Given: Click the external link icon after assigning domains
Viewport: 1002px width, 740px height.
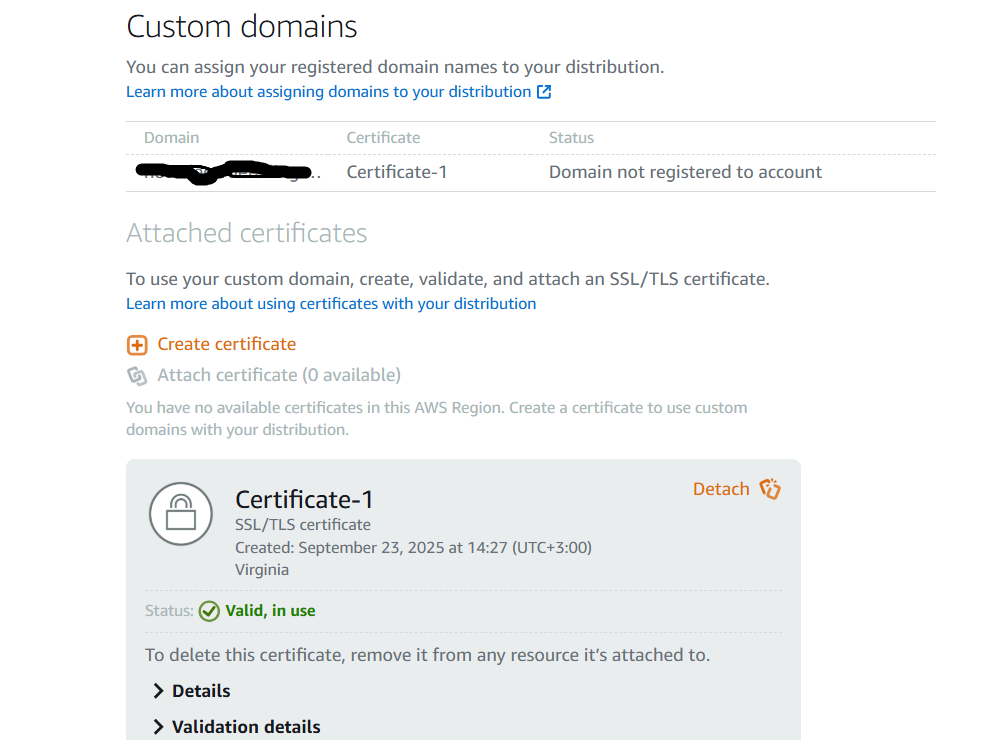Looking at the screenshot, I should 544,92.
